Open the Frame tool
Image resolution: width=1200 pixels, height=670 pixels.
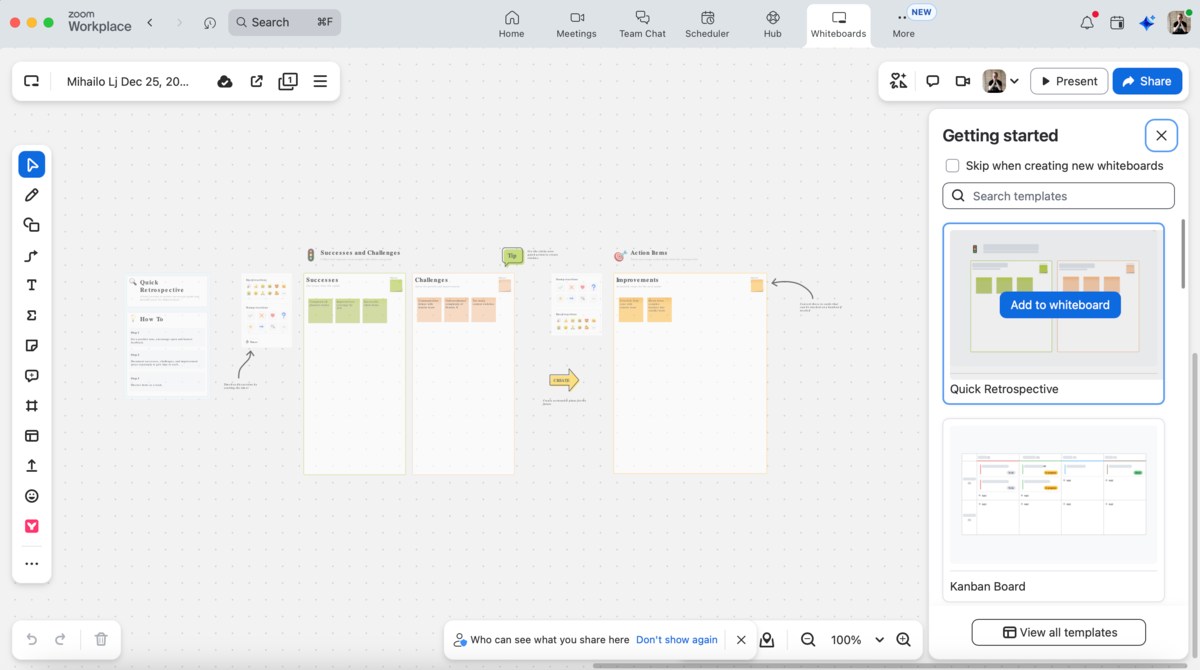point(31,405)
